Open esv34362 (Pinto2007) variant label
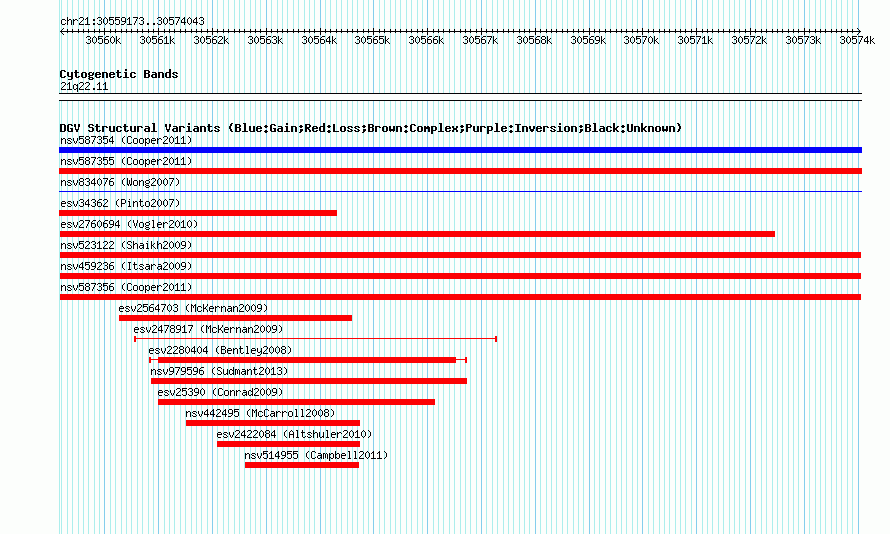890x534 pixels. (120, 203)
